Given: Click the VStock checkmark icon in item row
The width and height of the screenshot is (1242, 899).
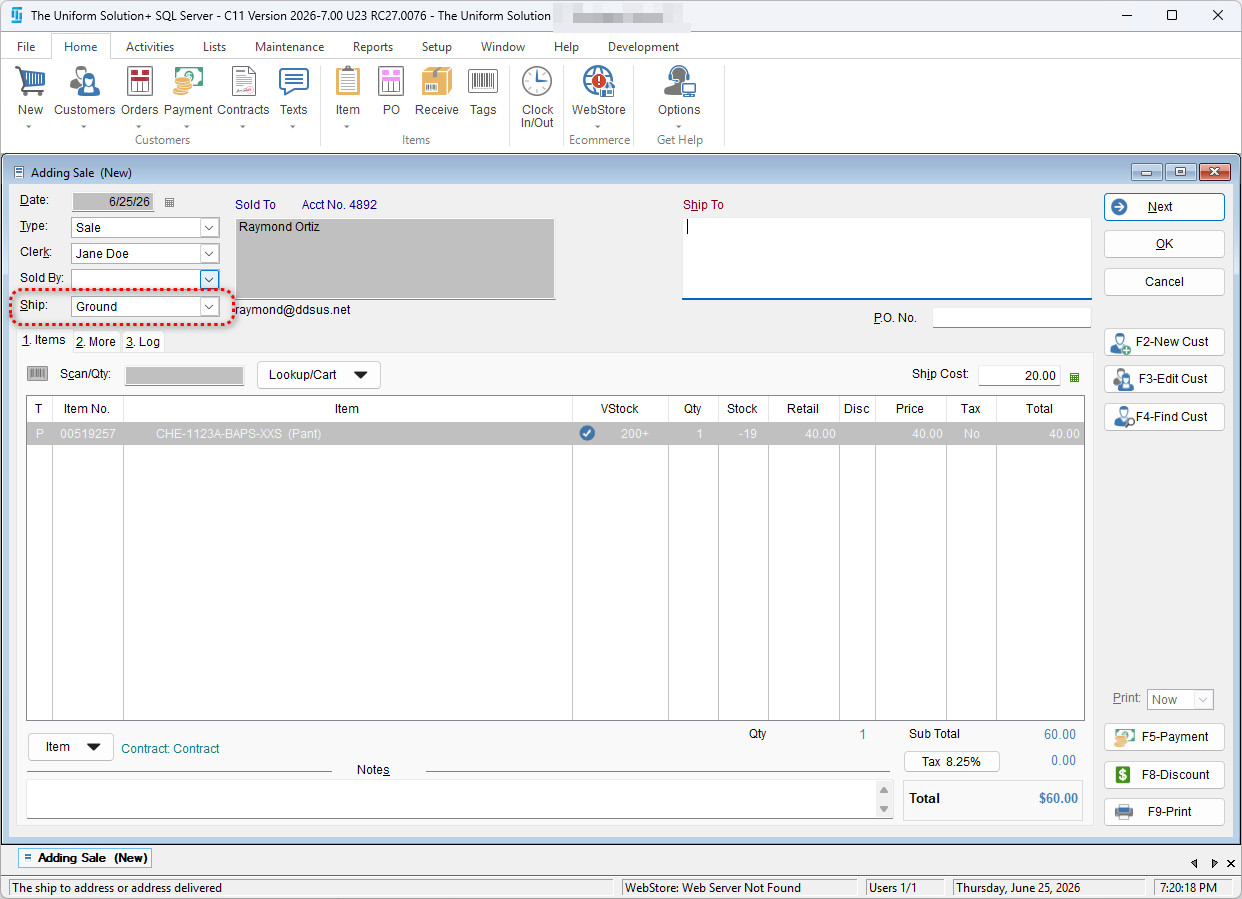Looking at the screenshot, I should click(x=587, y=433).
